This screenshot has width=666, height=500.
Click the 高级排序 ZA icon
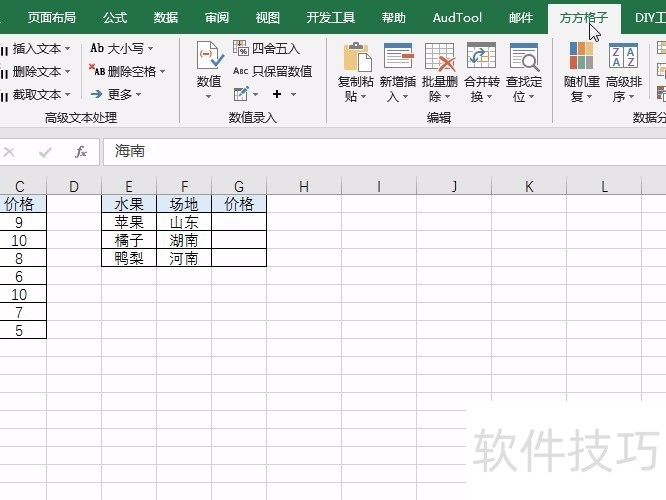coord(623,56)
